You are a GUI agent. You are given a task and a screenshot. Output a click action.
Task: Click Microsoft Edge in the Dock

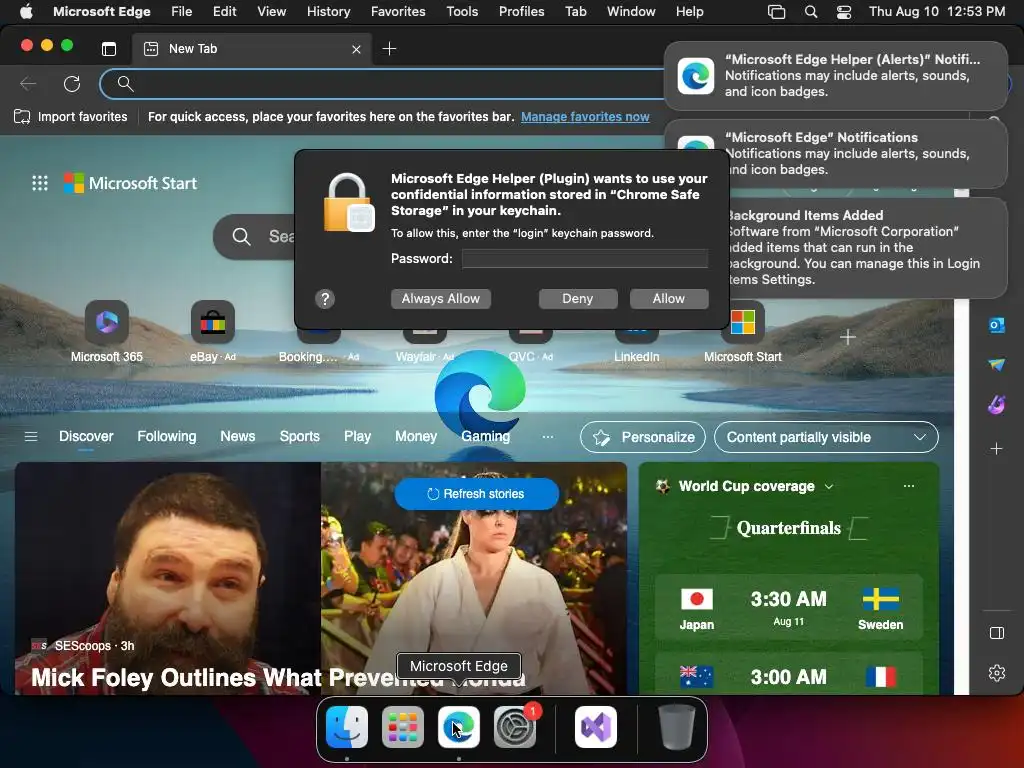click(x=458, y=727)
